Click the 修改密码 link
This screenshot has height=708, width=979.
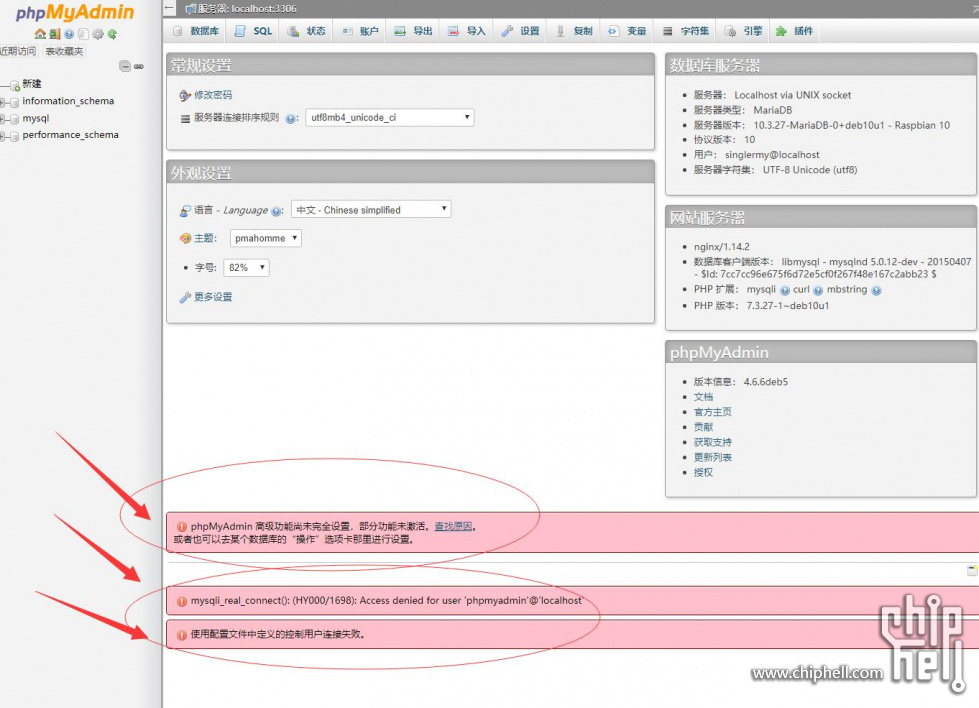213,95
